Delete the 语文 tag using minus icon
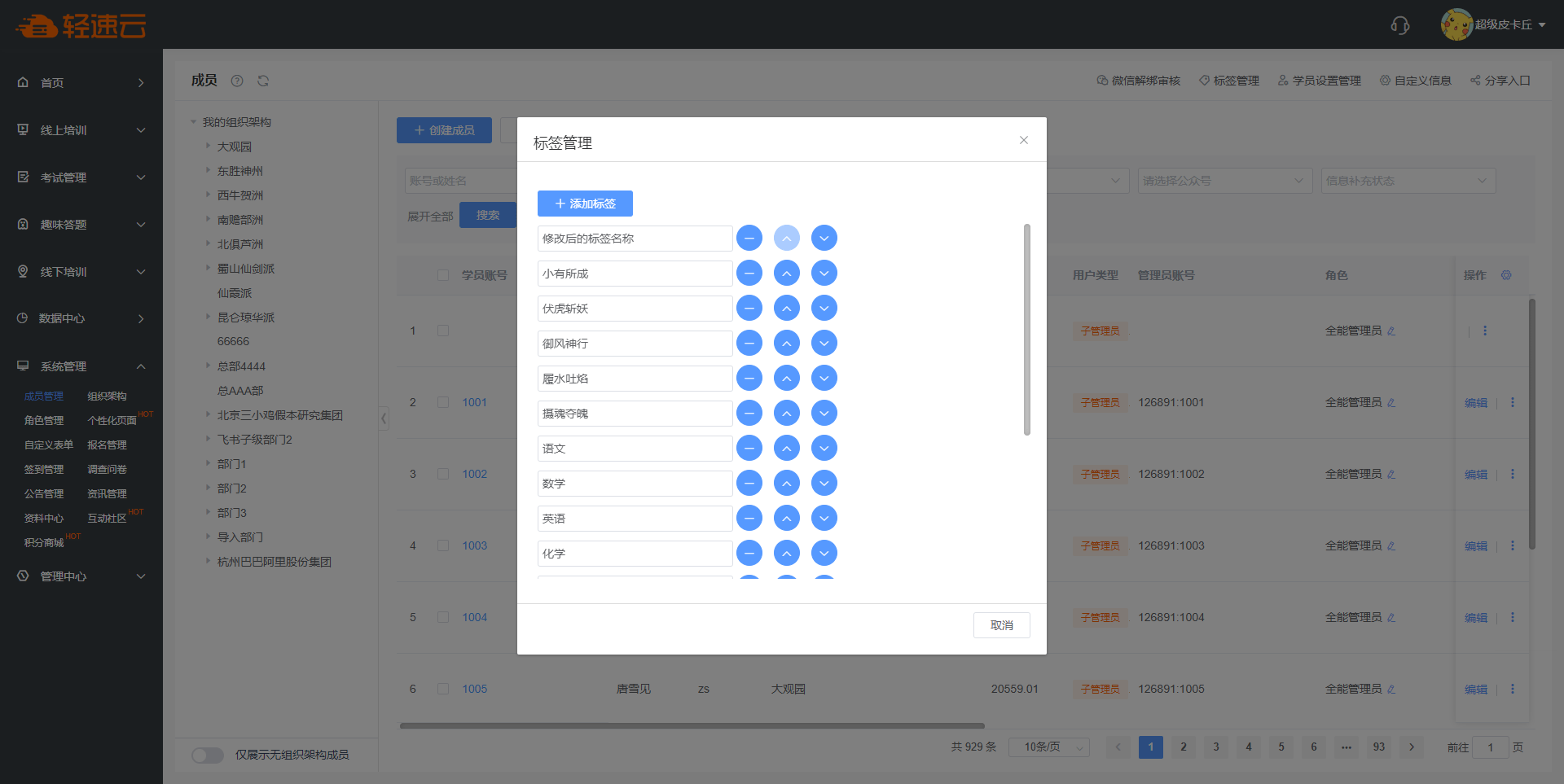 (749, 449)
